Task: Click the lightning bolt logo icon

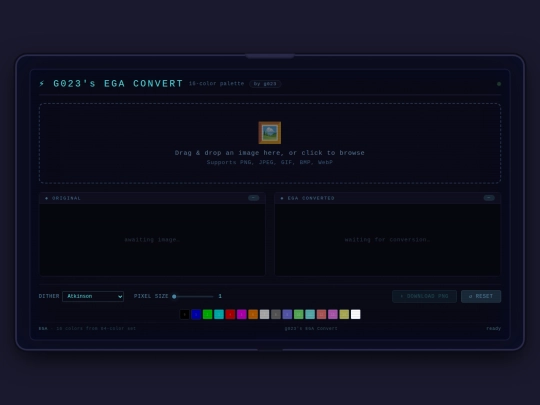Action: tap(42, 84)
